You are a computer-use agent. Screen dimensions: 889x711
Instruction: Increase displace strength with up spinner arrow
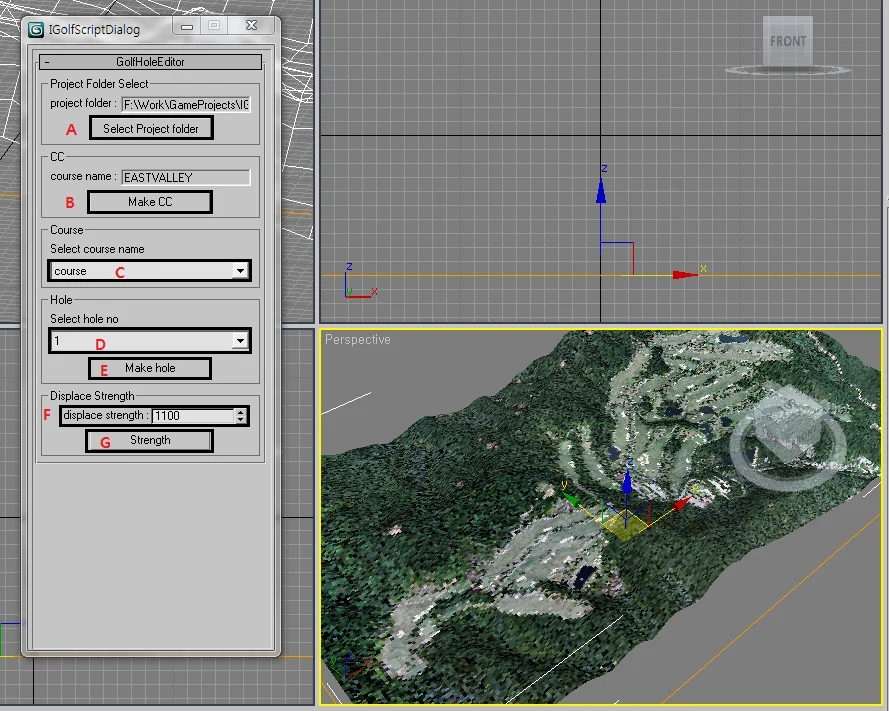(x=241, y=412)
